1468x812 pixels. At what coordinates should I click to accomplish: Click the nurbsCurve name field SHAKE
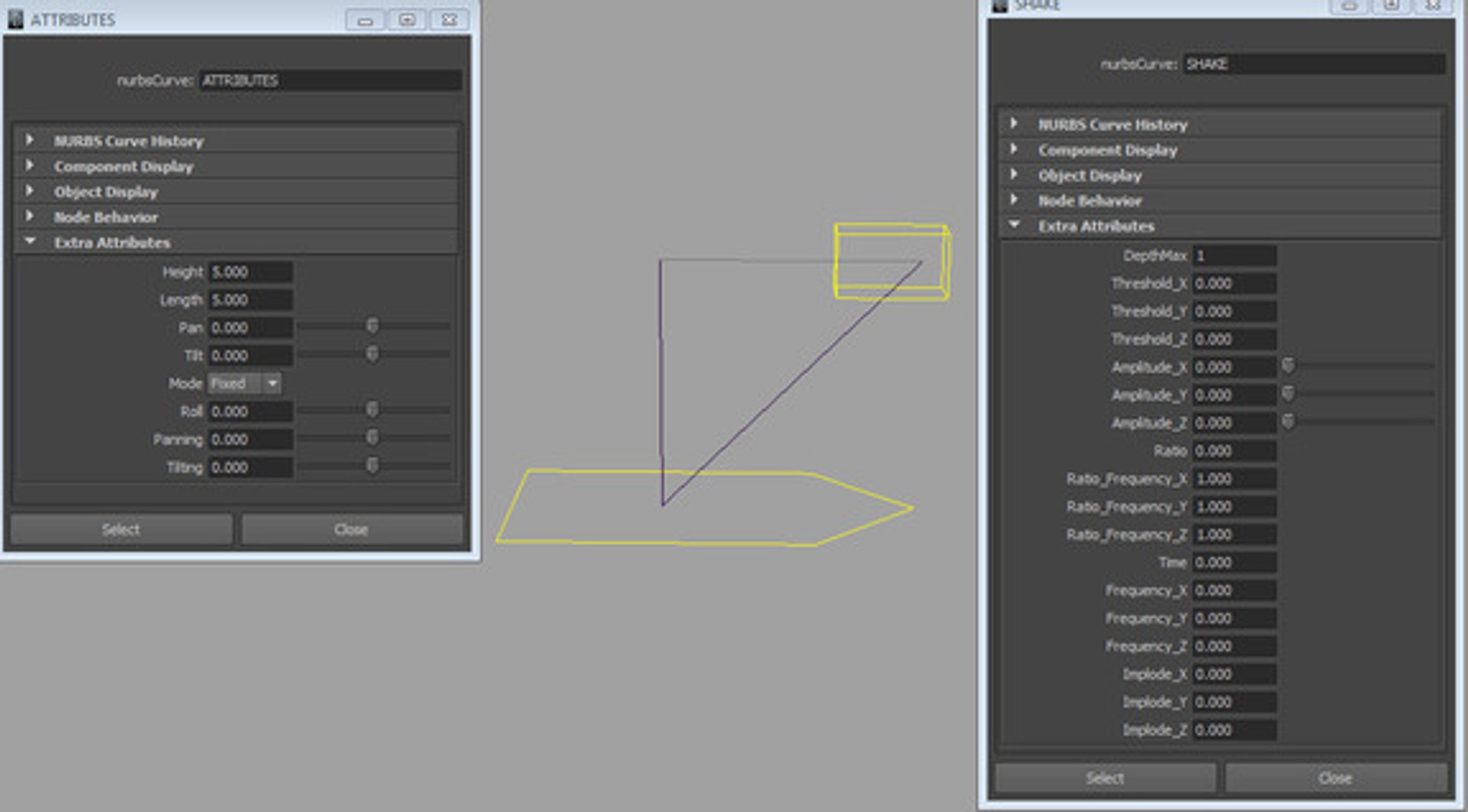pyautogui.click(x=1314, y=63)
